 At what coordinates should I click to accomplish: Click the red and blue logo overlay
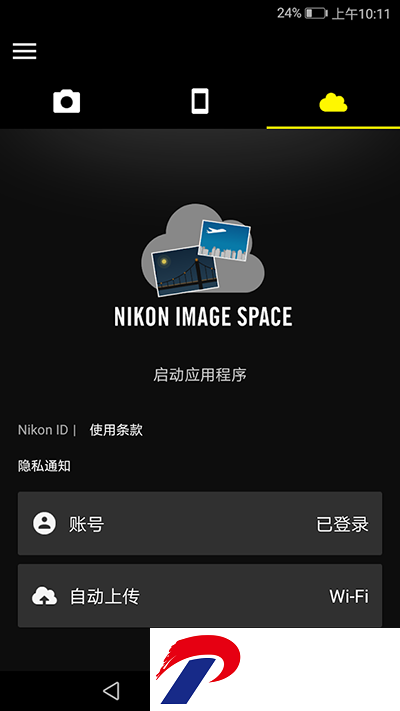[x=275, y=669]
